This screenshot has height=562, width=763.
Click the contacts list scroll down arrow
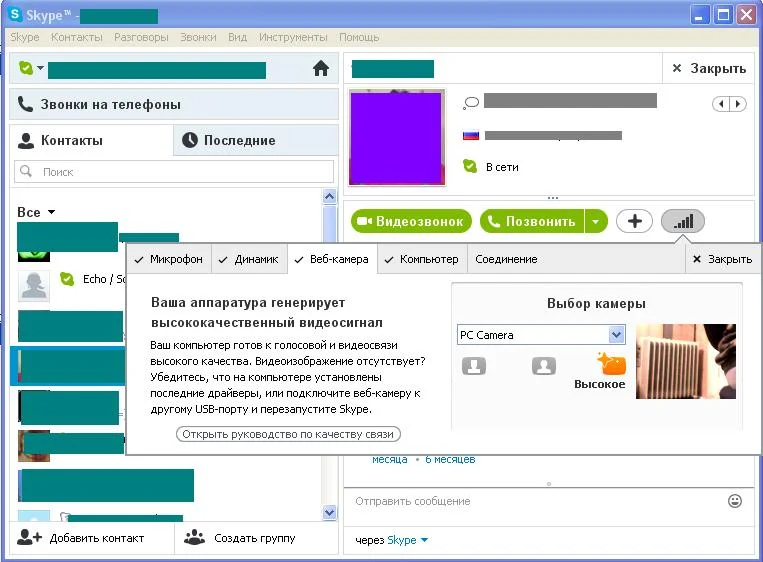click(x=329, y=512)
